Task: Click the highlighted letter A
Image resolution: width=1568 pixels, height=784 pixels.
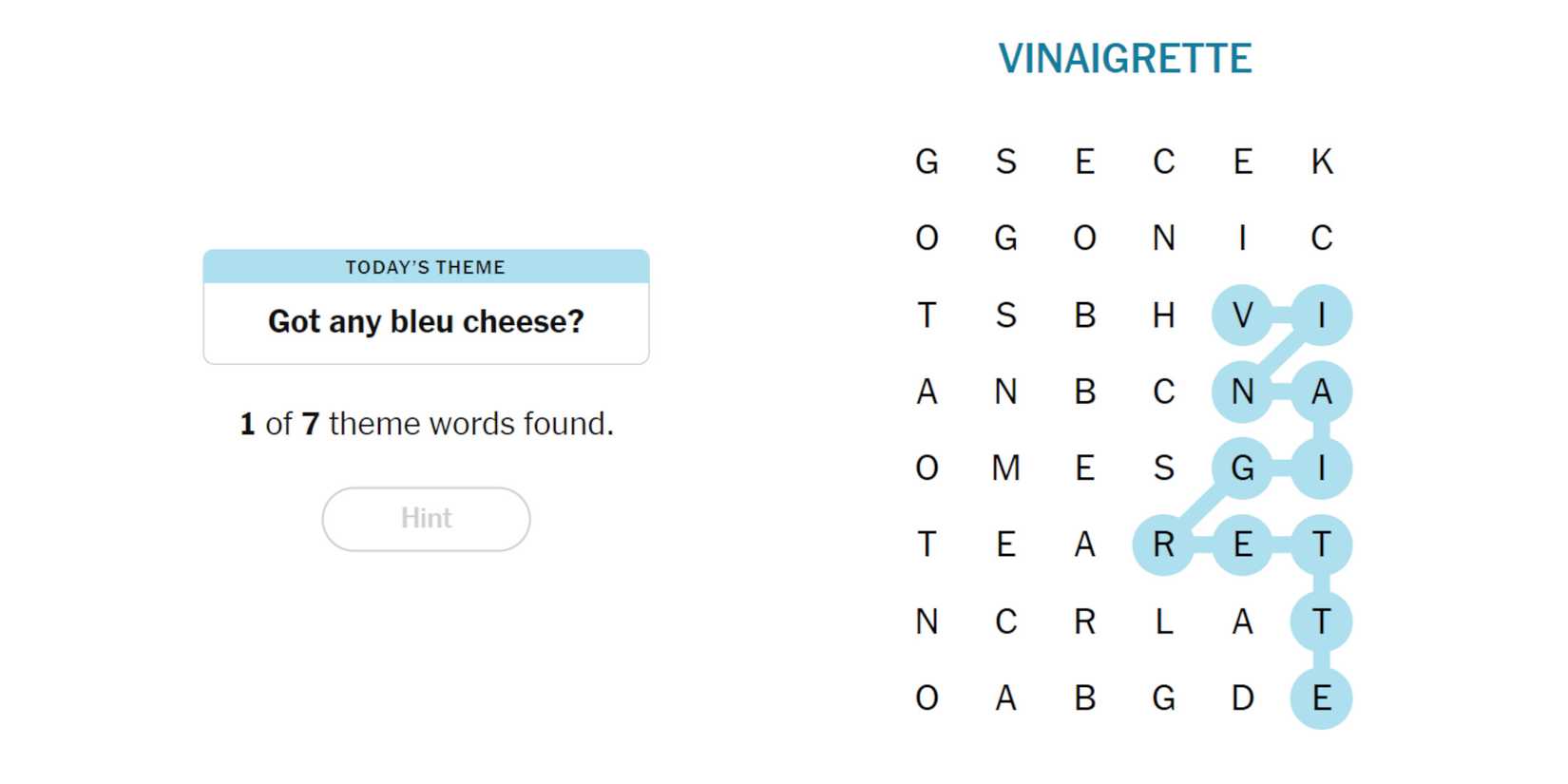Action: pos(1321,392)
